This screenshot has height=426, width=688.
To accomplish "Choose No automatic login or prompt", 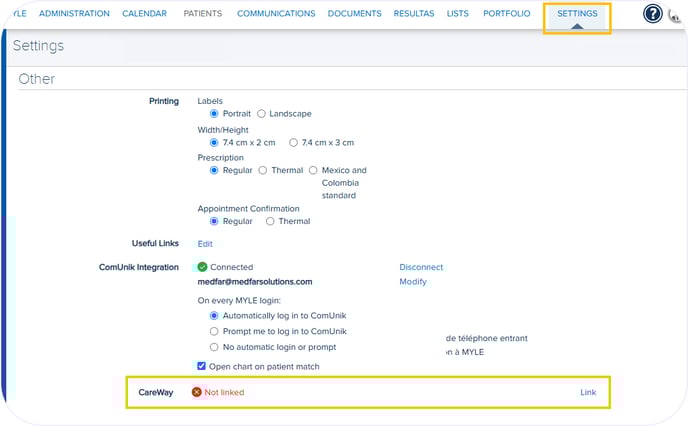I will pyautogui.click(x=214, y=347).
